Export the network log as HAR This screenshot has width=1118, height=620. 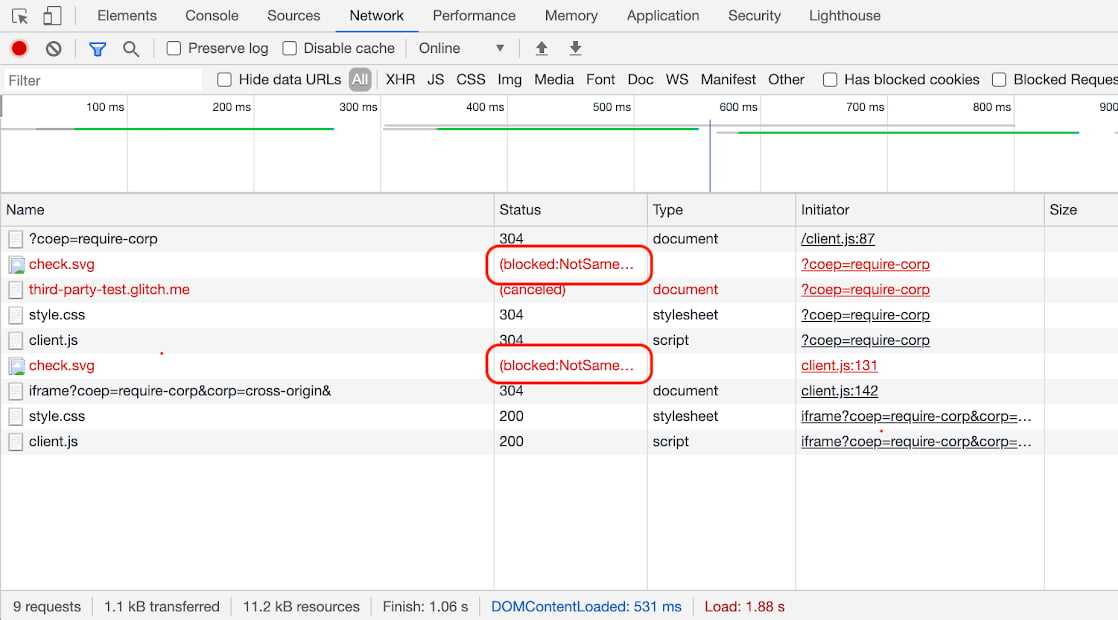[x=575, y=47]
